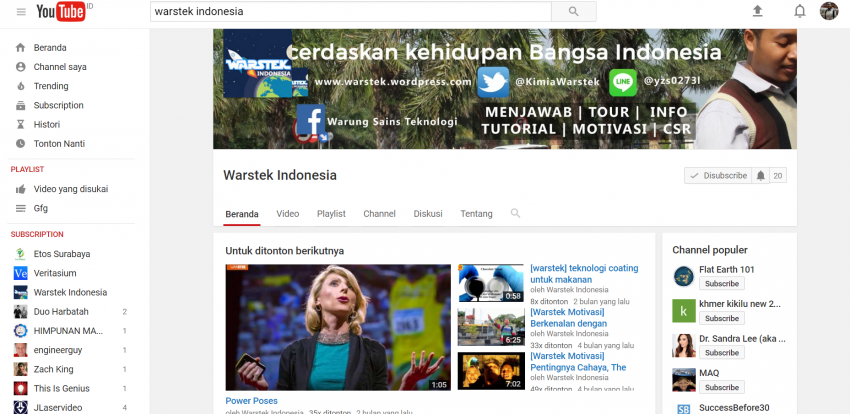Subscribe to the MAQ channel
Viewport: 850px width, 414px height.
pyautogui.click(x=722, y=387)
